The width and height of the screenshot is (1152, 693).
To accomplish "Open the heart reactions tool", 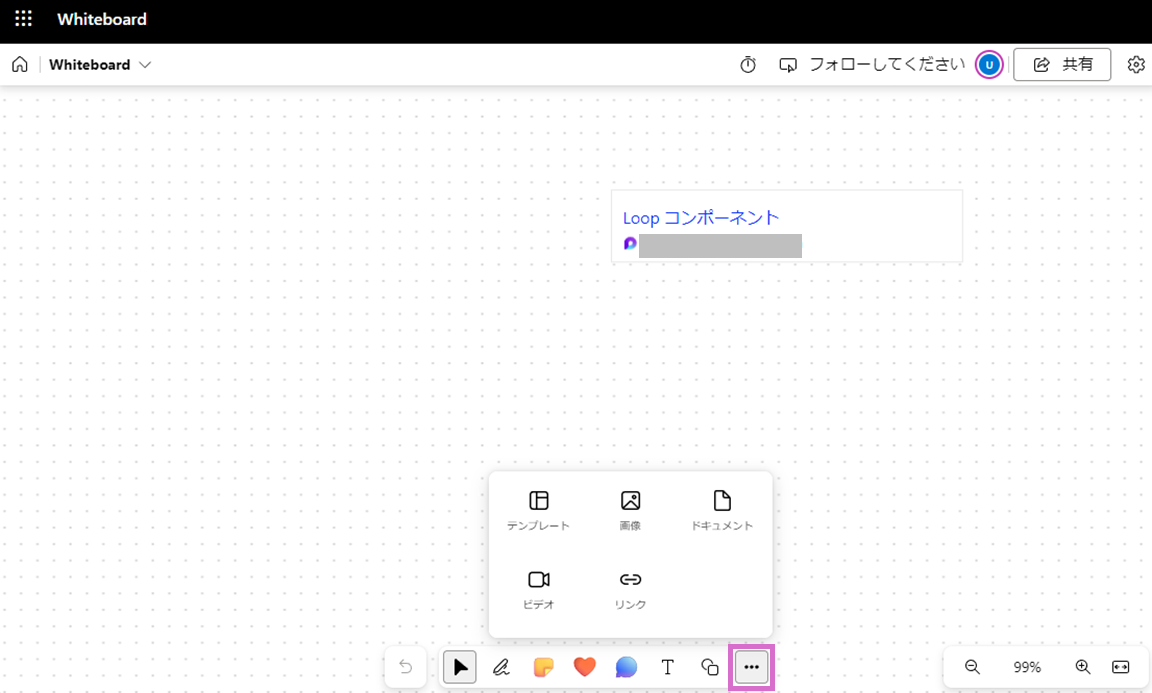I will click(585, 667).
